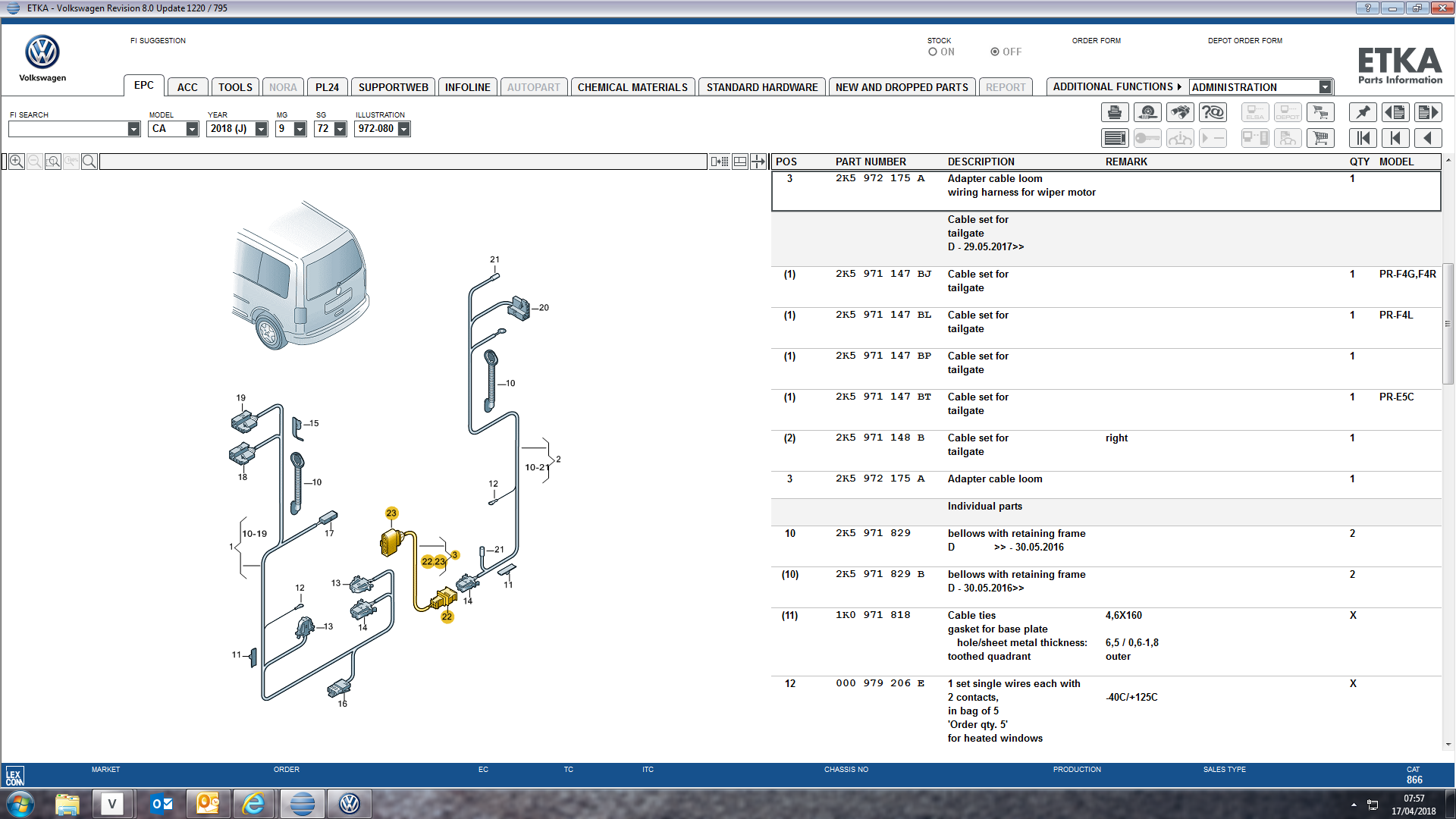Open the NEW AND DROPPED PARTS tab
The height and width of the screenshot is (819, 1456).
pyautogui.click(x=902, y=87)
